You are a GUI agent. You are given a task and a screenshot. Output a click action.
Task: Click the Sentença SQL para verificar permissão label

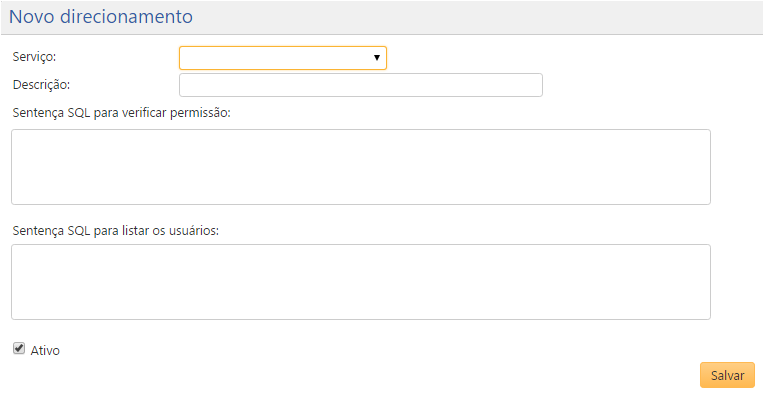pos(122,112)
